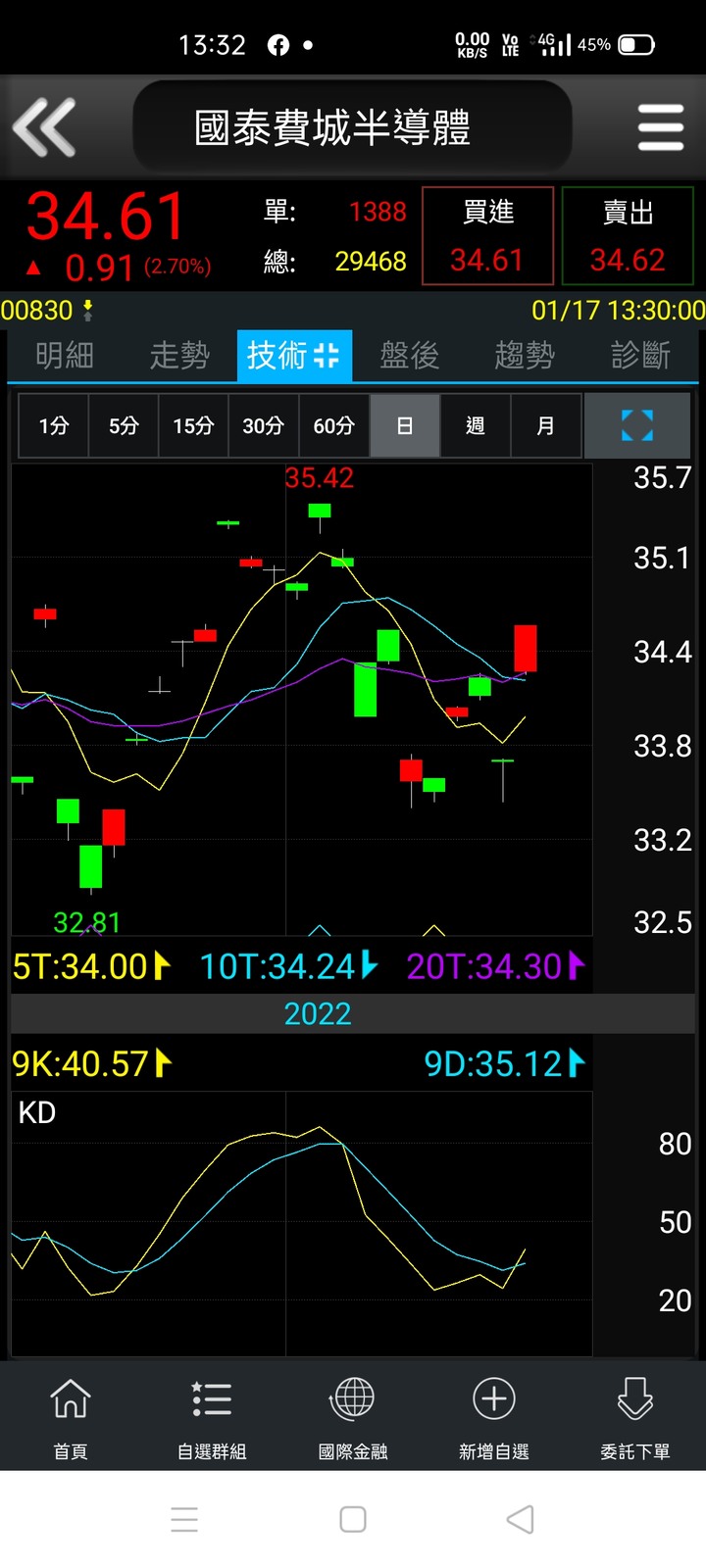
Task: Select the 30分 chart interval
Action: coord(264,425)
